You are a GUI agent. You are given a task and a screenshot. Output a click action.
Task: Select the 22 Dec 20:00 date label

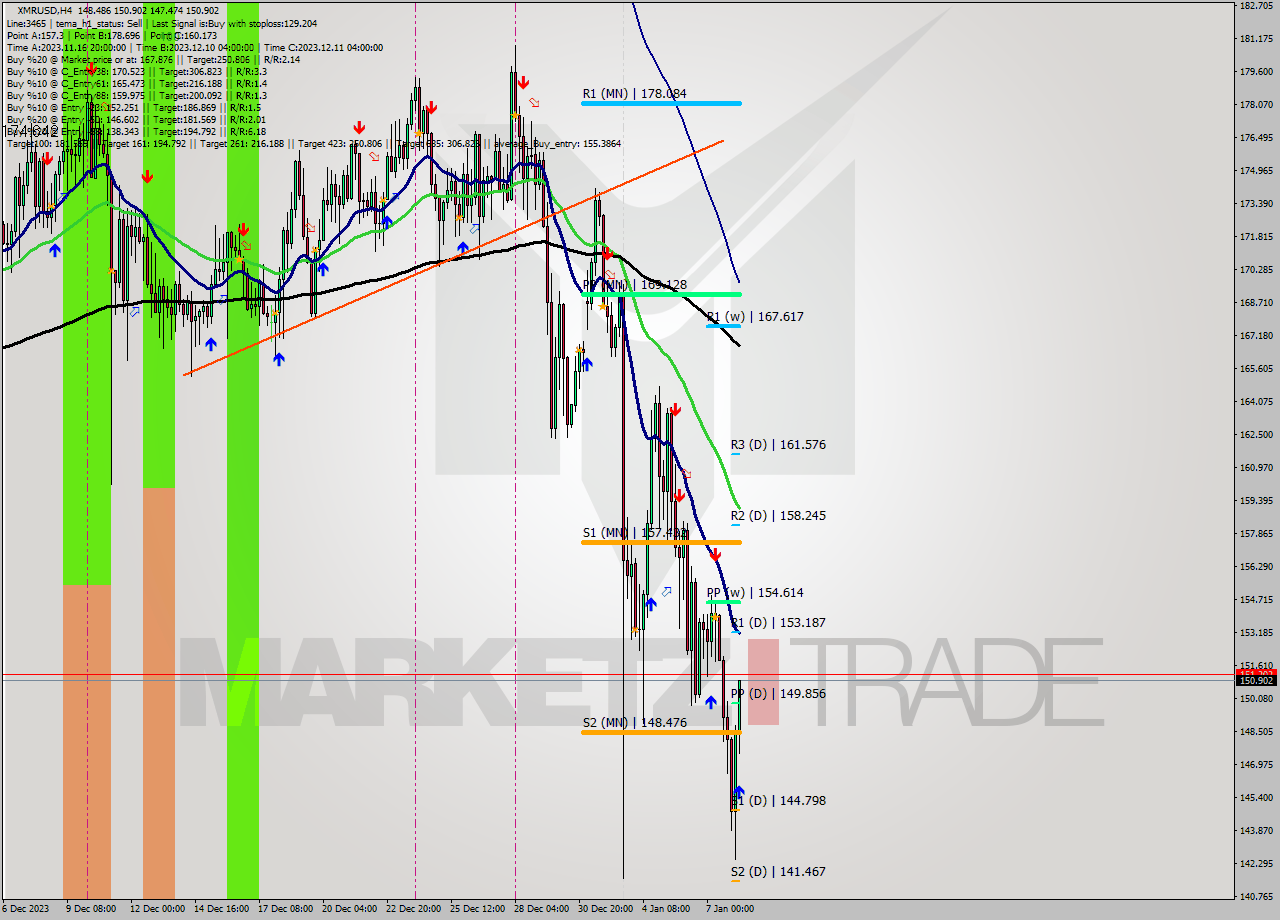(x=414, y=908)
